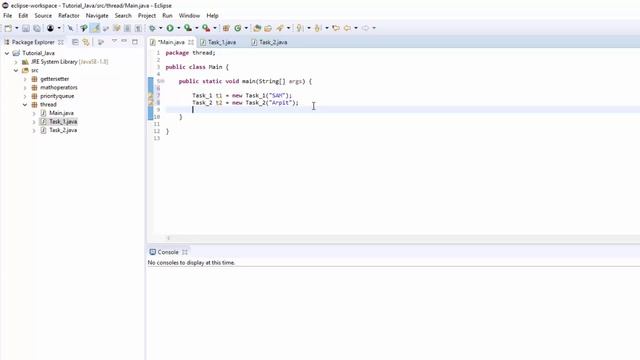Open the New file dropdown arrow
Viewport: 640px width, 360px height.
(17, 28)
